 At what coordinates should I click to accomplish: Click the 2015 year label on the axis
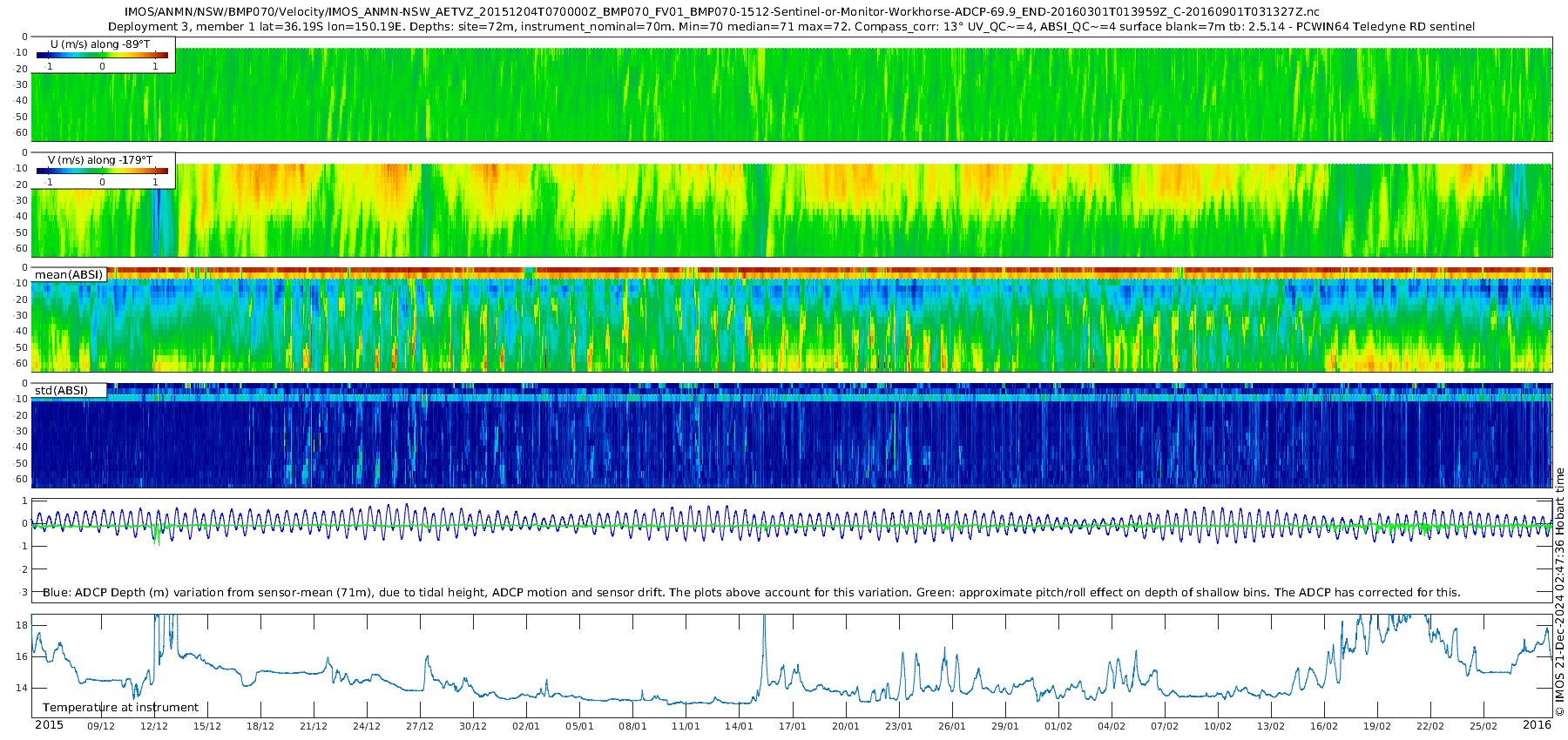[49, 725]
